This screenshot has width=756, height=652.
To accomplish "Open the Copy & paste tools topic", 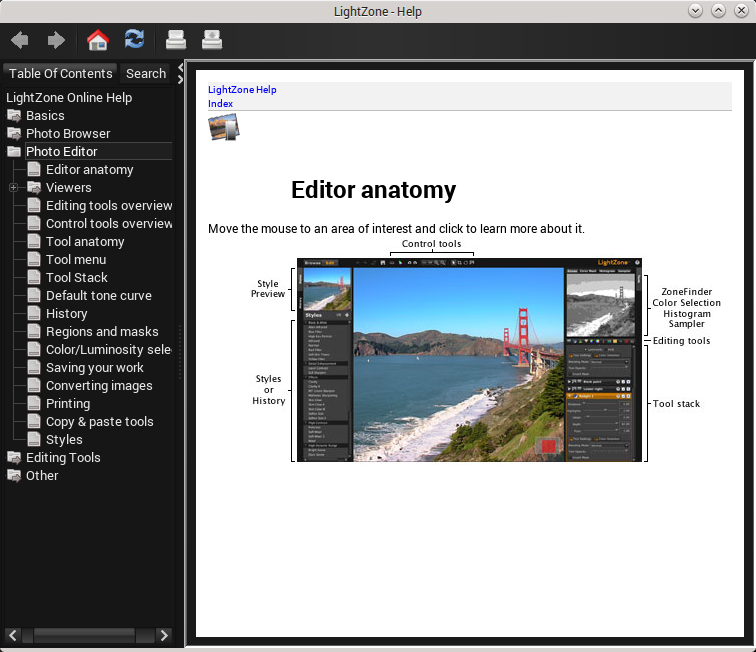I will [x=99, y=421].
